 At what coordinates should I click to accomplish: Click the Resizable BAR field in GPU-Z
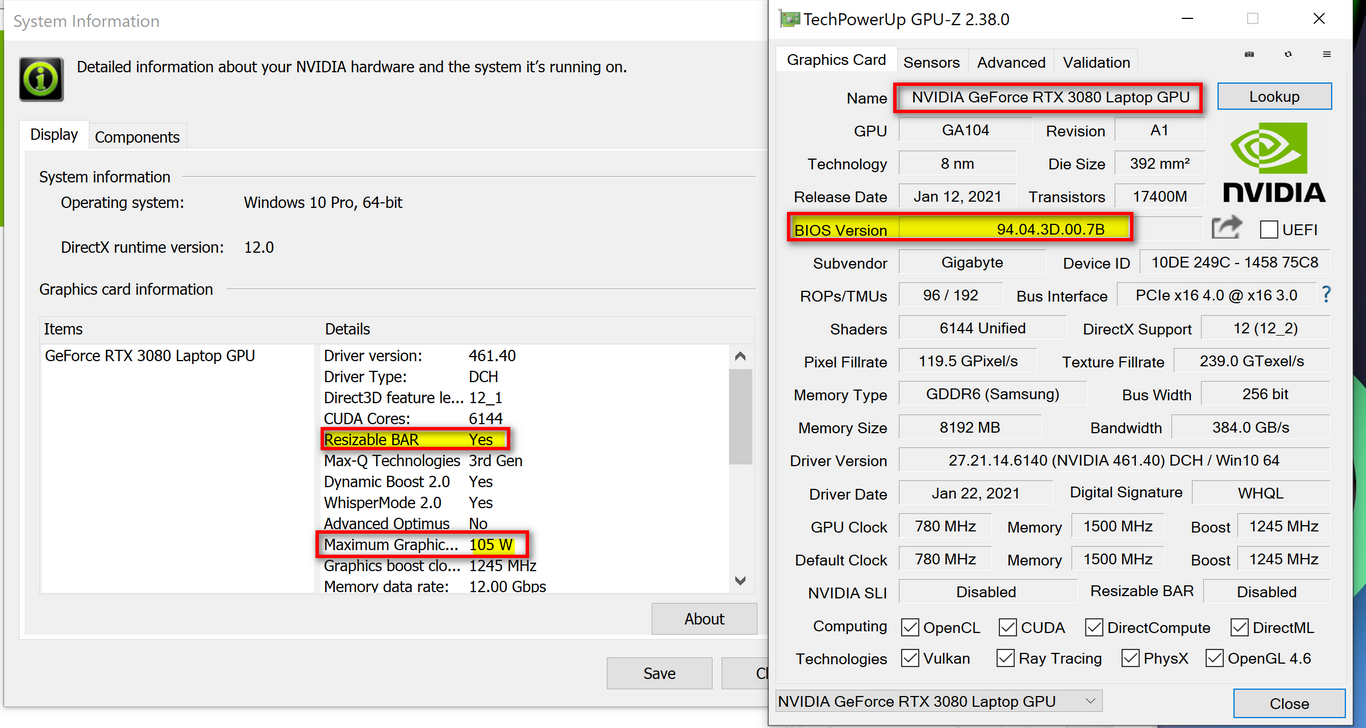click(x=1266, y=592)
